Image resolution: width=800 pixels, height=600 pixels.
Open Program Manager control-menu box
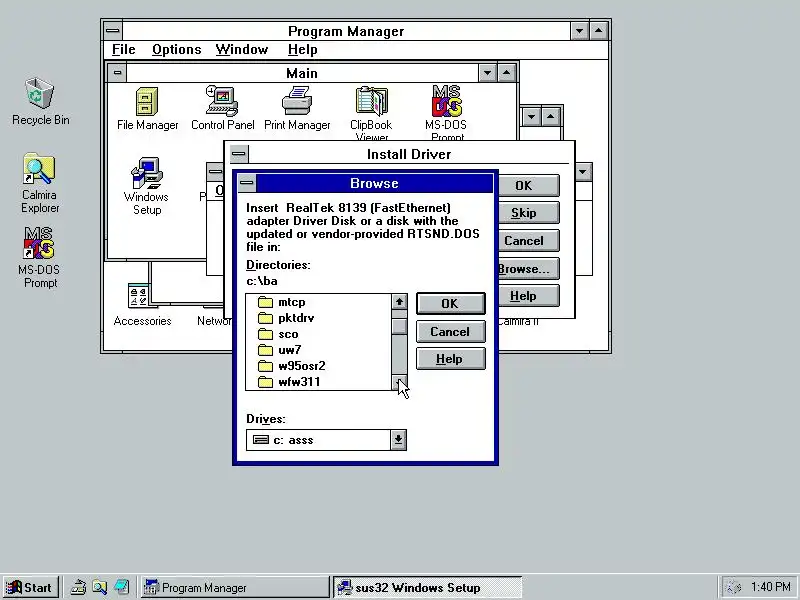(113, 31)
